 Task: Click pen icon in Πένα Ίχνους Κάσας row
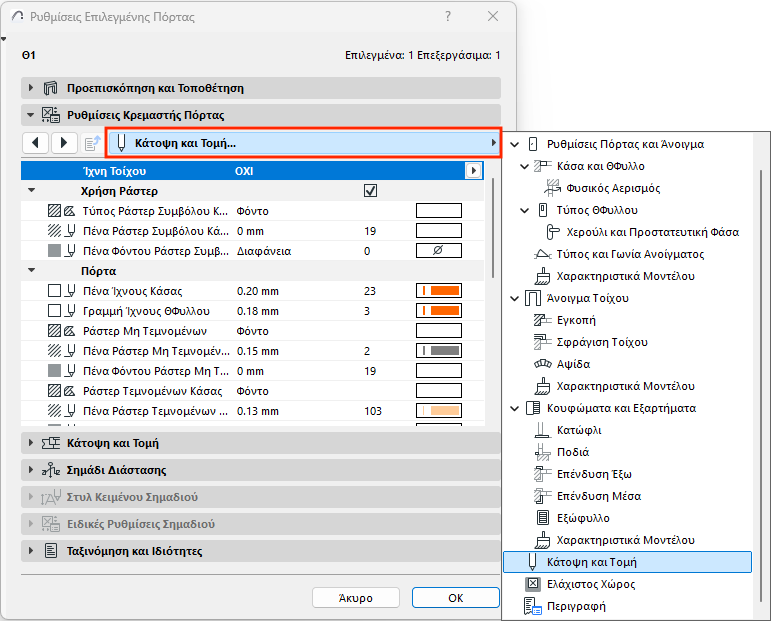71,291
